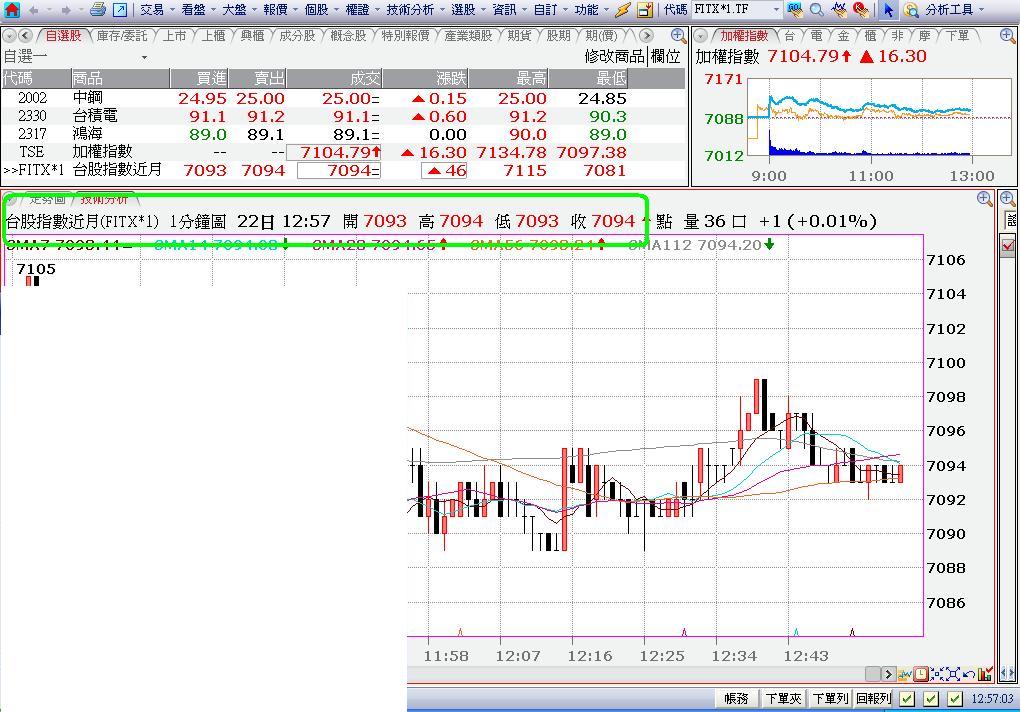This screenshot has width=1020, height=712.
Task: Click the zoom icon at the far right sidebar
Action: tap(1008, 199)
